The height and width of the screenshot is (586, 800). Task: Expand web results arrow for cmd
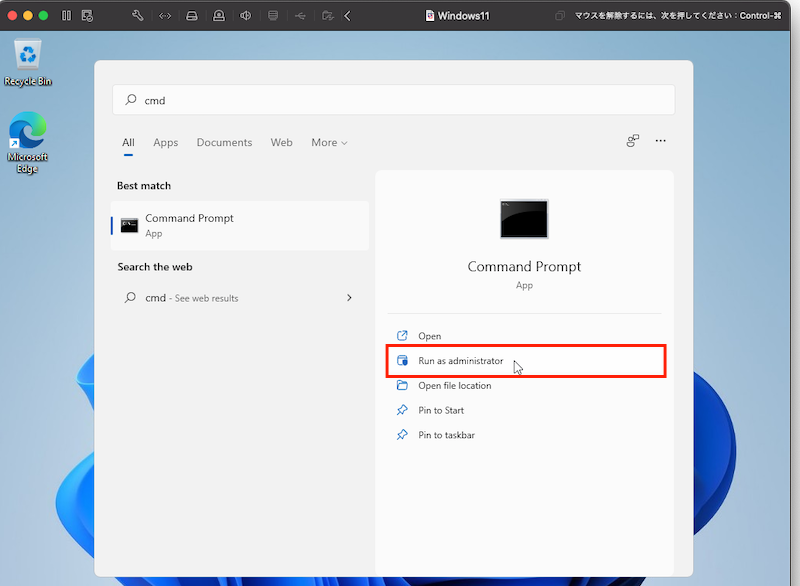[349, 298]
